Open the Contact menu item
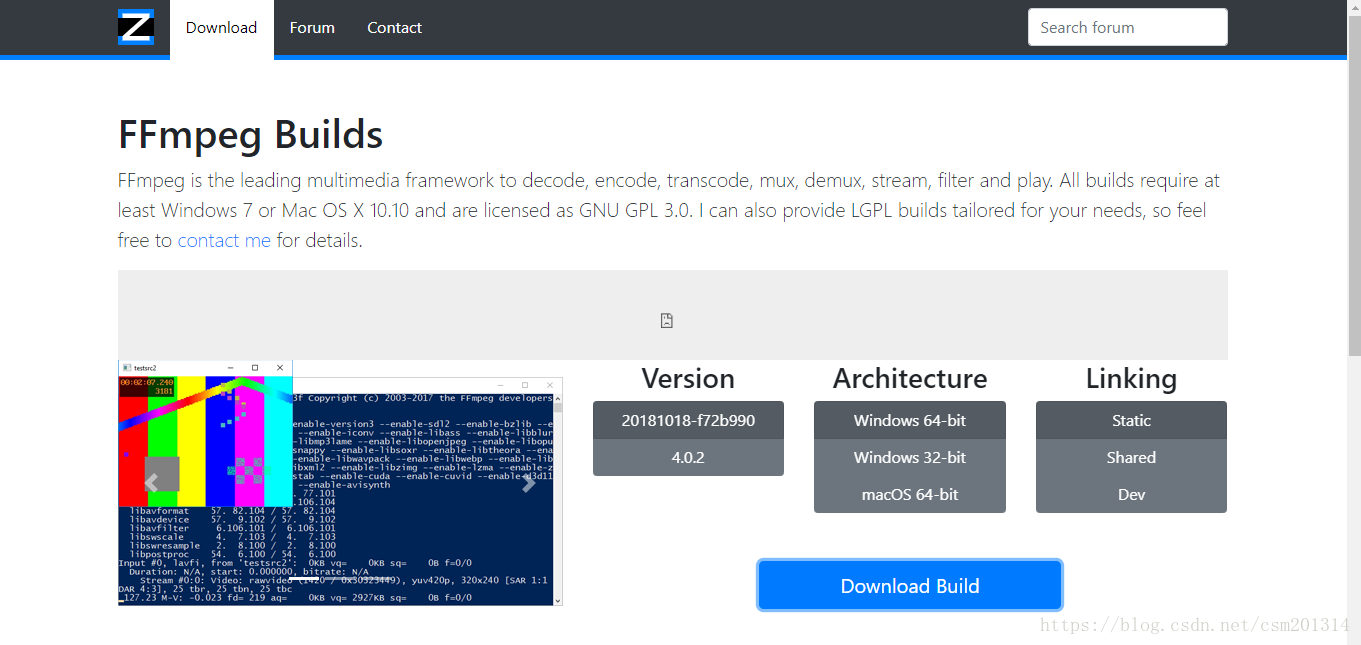 click(x=394, y=28)
